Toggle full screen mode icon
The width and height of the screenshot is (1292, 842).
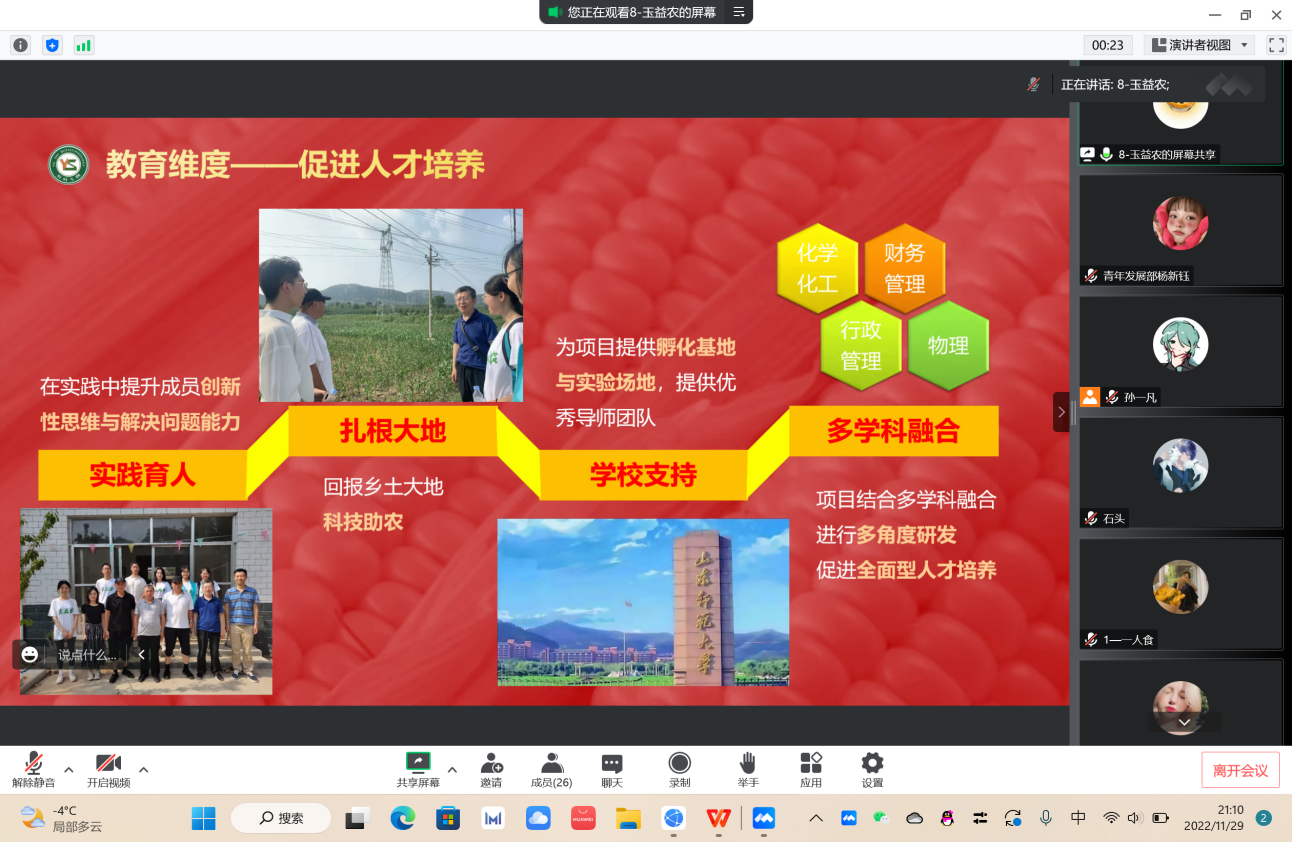(x=1276, y=45)
